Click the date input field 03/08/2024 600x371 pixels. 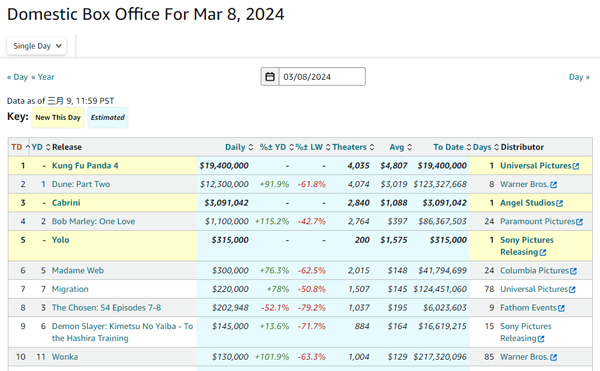(x=322, y=77)
